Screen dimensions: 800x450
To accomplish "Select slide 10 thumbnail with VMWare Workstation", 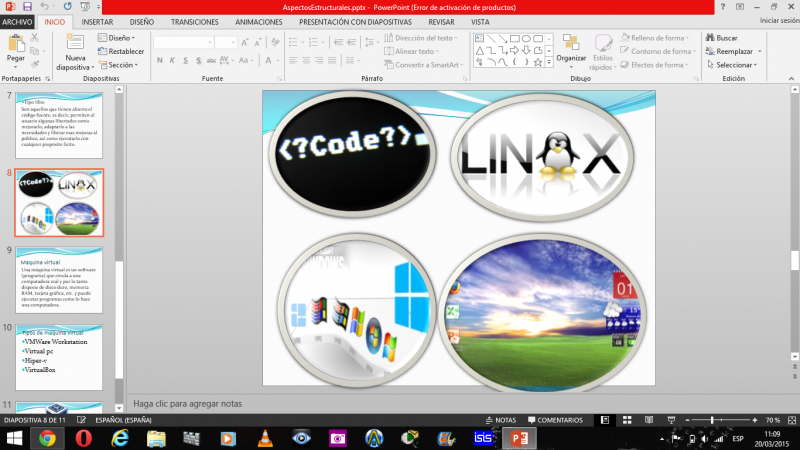I will (59, 357).
